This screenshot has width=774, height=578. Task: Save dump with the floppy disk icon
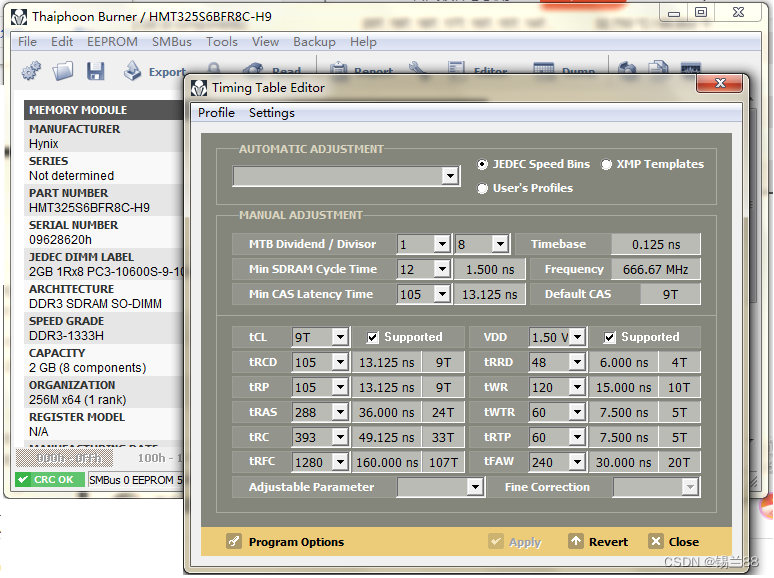point(96,72)
